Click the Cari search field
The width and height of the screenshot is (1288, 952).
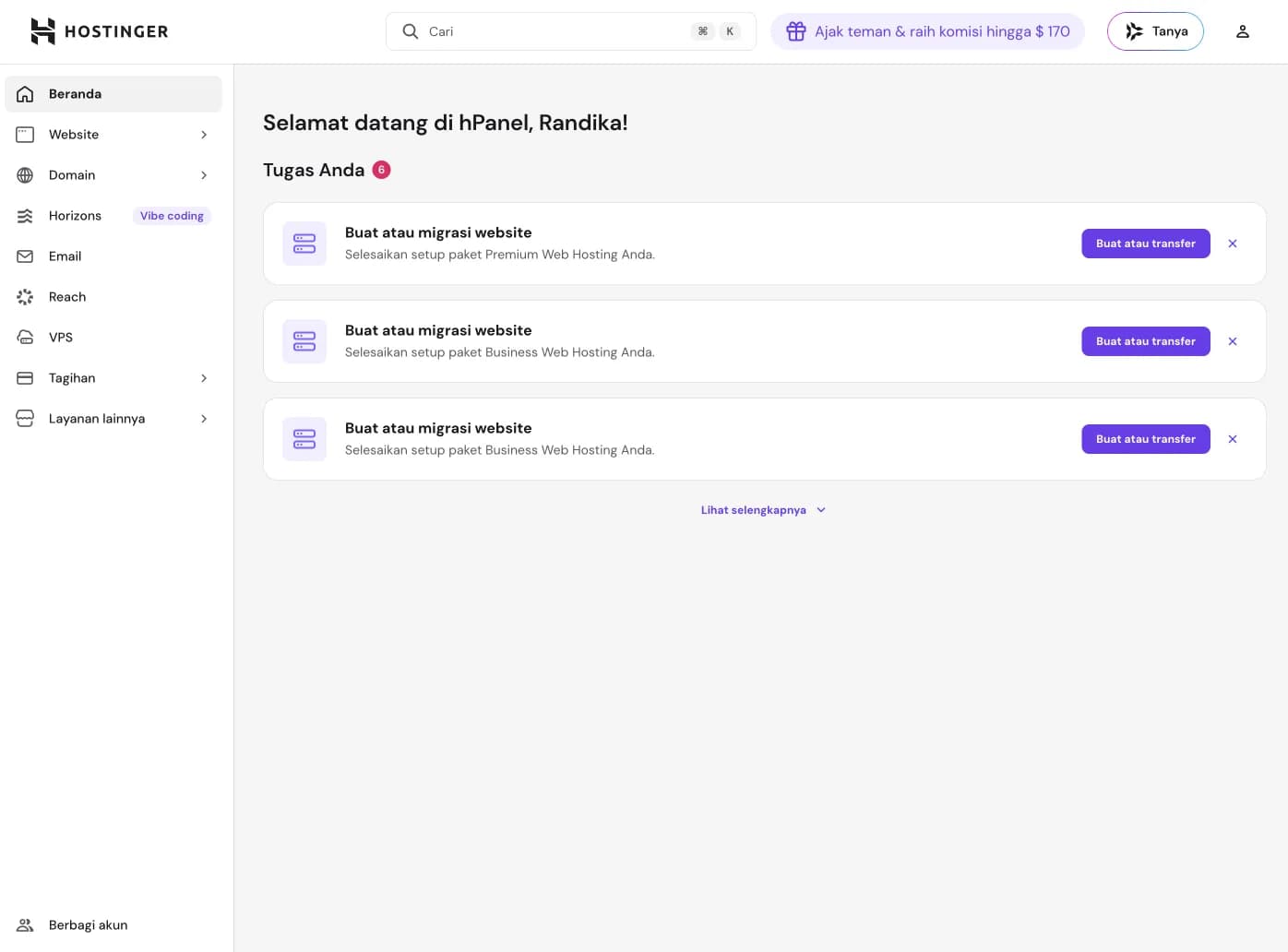(554, 31)
